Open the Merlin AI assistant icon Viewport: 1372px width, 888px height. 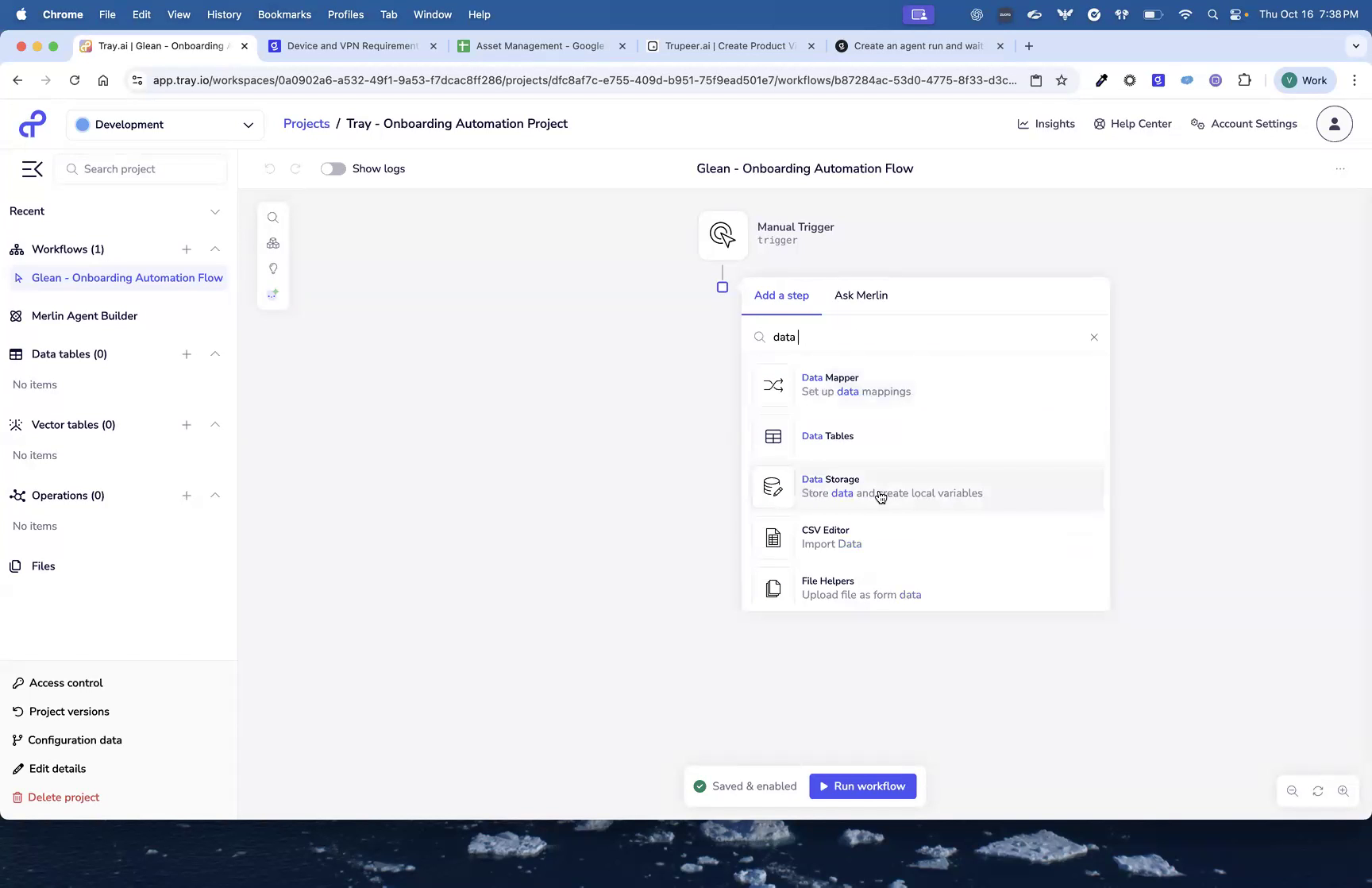click(273, 293)
